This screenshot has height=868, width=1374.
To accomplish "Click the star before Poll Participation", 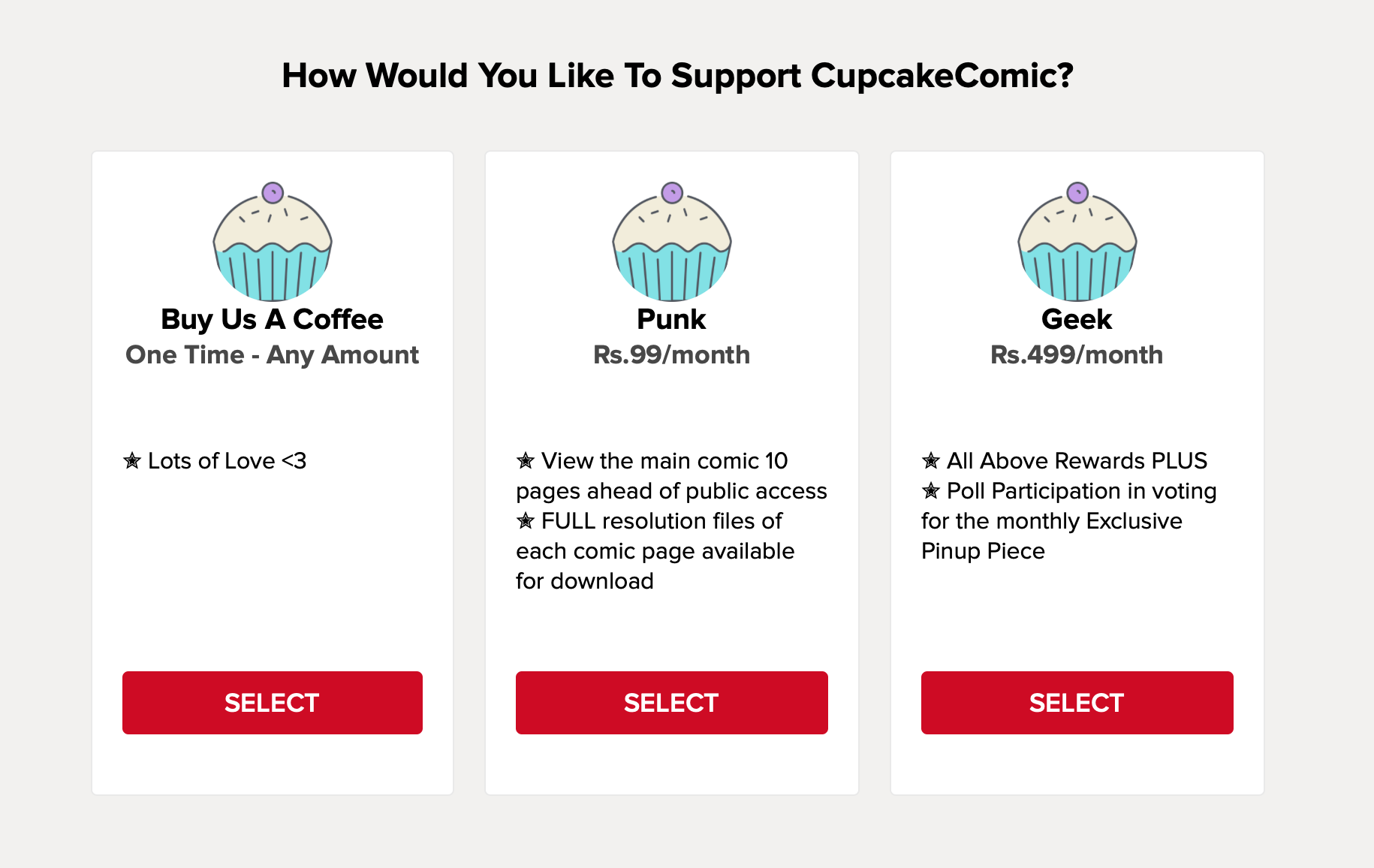I will tap(931, 490).
